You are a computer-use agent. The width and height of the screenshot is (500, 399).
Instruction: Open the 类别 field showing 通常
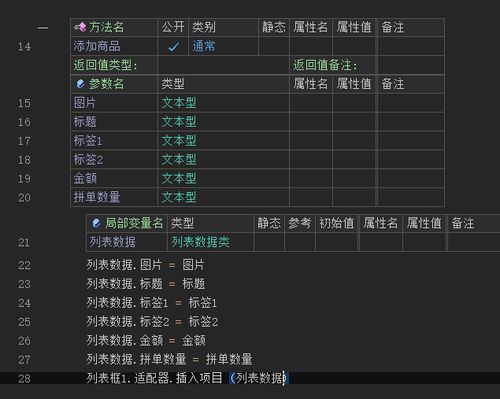pyautogui.click(x=223, y=46)
